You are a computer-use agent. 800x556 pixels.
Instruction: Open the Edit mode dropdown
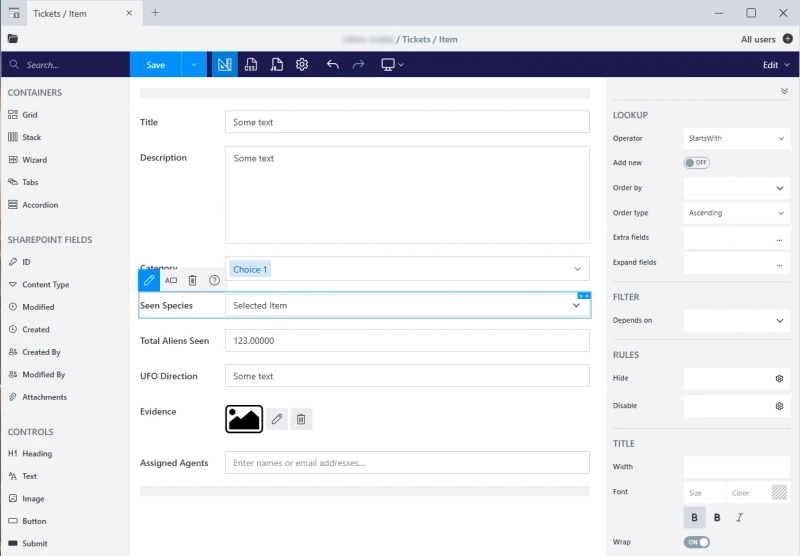(776, 65)
